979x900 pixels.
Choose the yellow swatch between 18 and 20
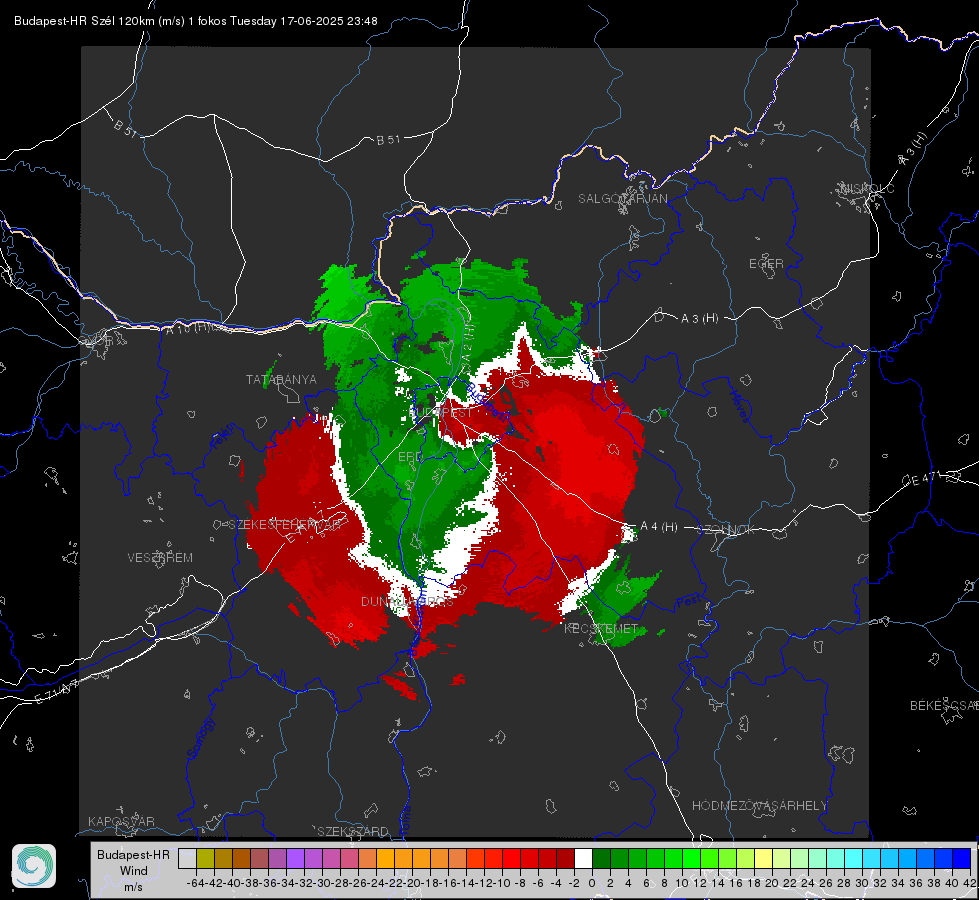pos(763,858)
